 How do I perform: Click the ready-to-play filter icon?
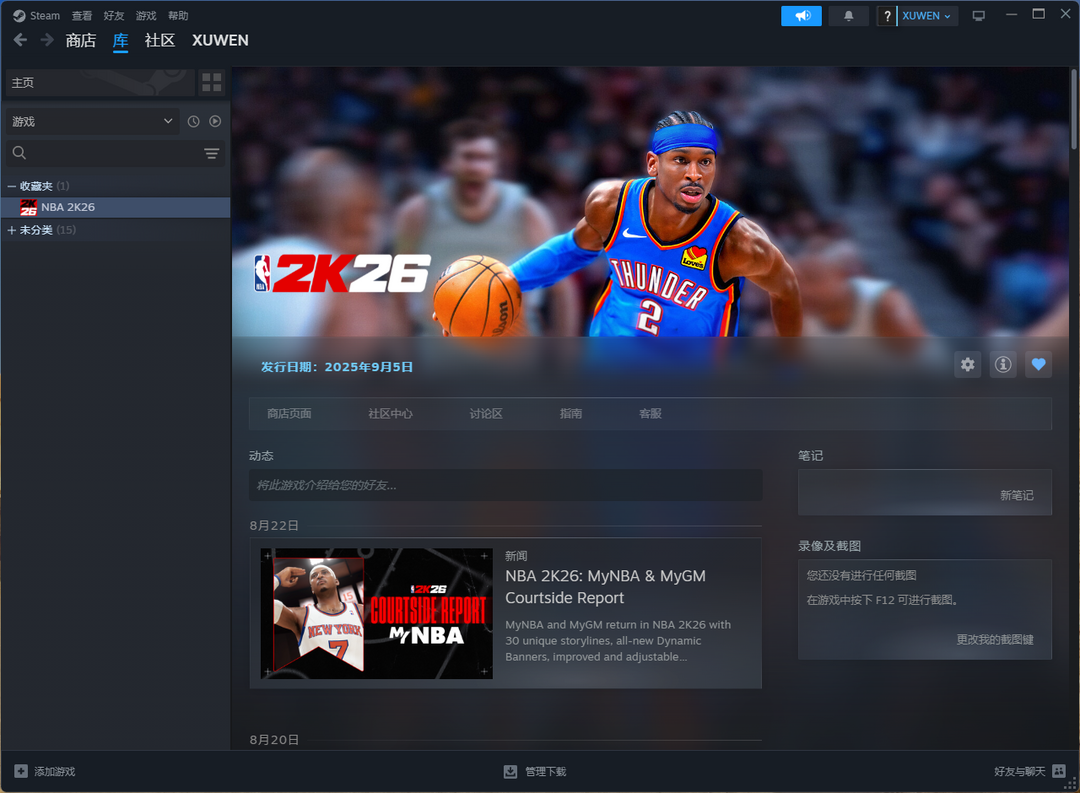pyautogui.click(x=214, y=121)
